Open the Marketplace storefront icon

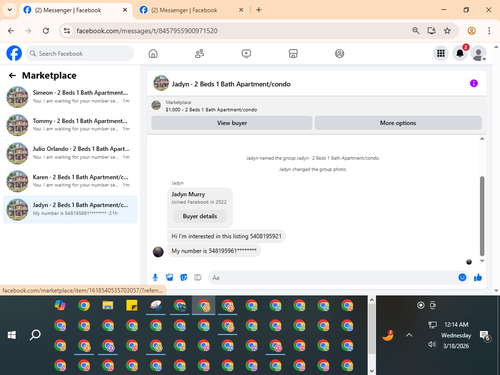(x=293, y=53)
